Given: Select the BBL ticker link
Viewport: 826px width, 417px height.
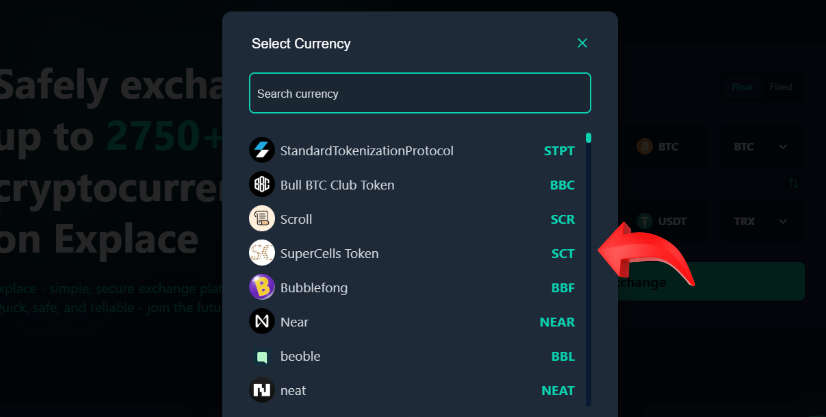Looking at the screenshot, I should click(563, 356).
